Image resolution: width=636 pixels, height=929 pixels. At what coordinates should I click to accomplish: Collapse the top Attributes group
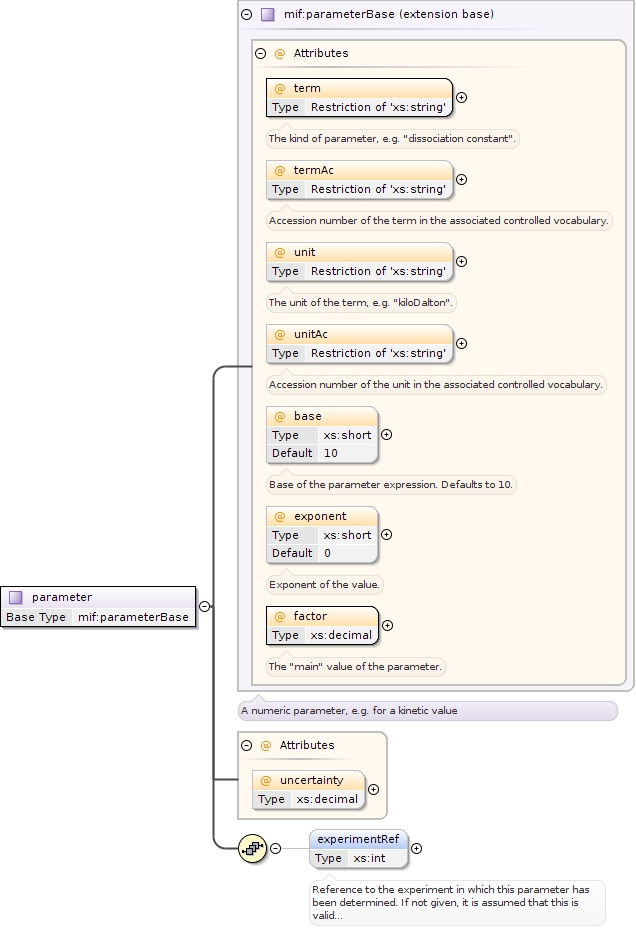tap(260, 54)
